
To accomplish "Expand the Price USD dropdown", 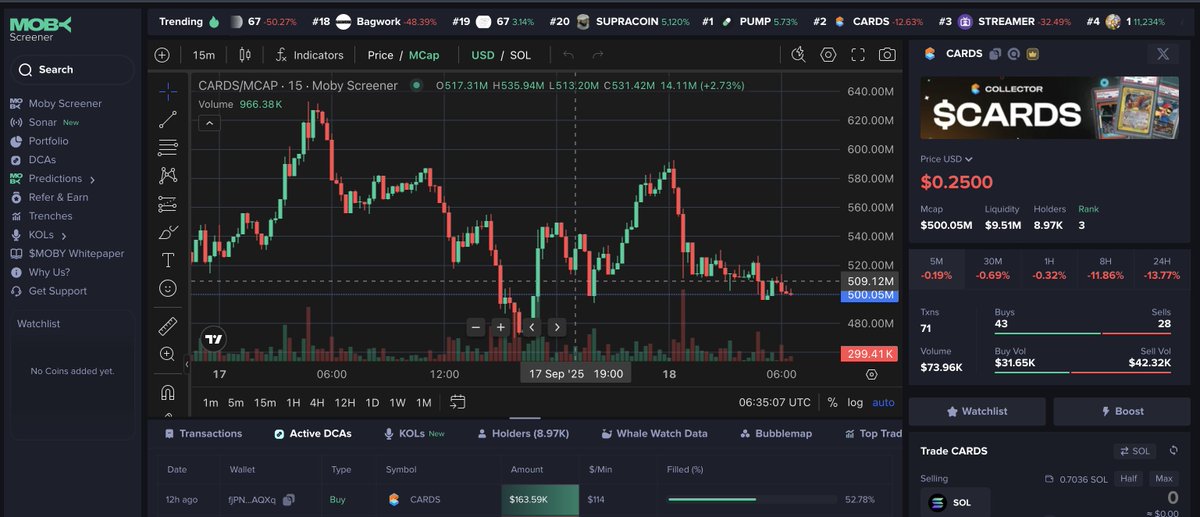I will click(x=947, y=159).
